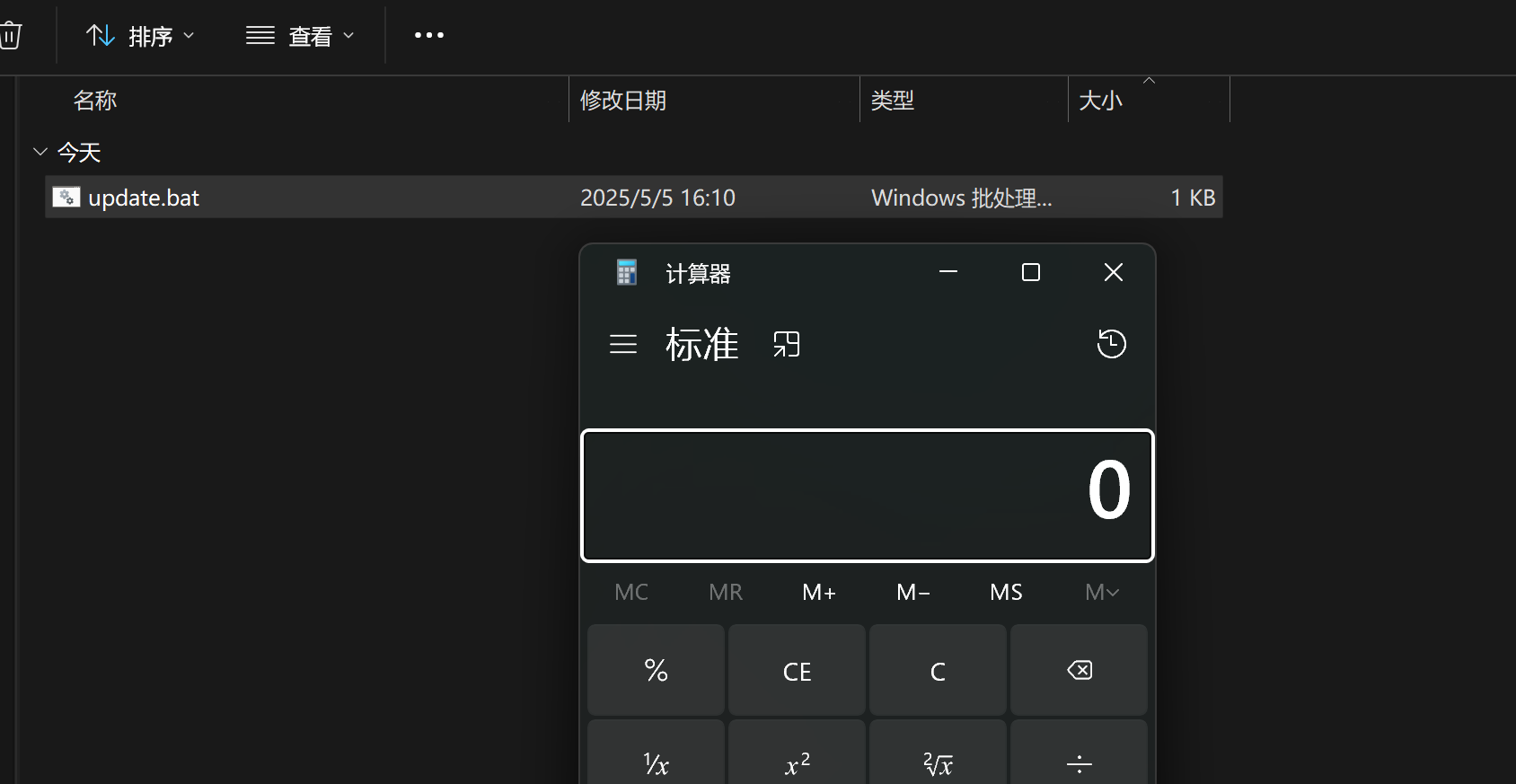Click the C clear key

pyautogui.click(x=939, y=670)
